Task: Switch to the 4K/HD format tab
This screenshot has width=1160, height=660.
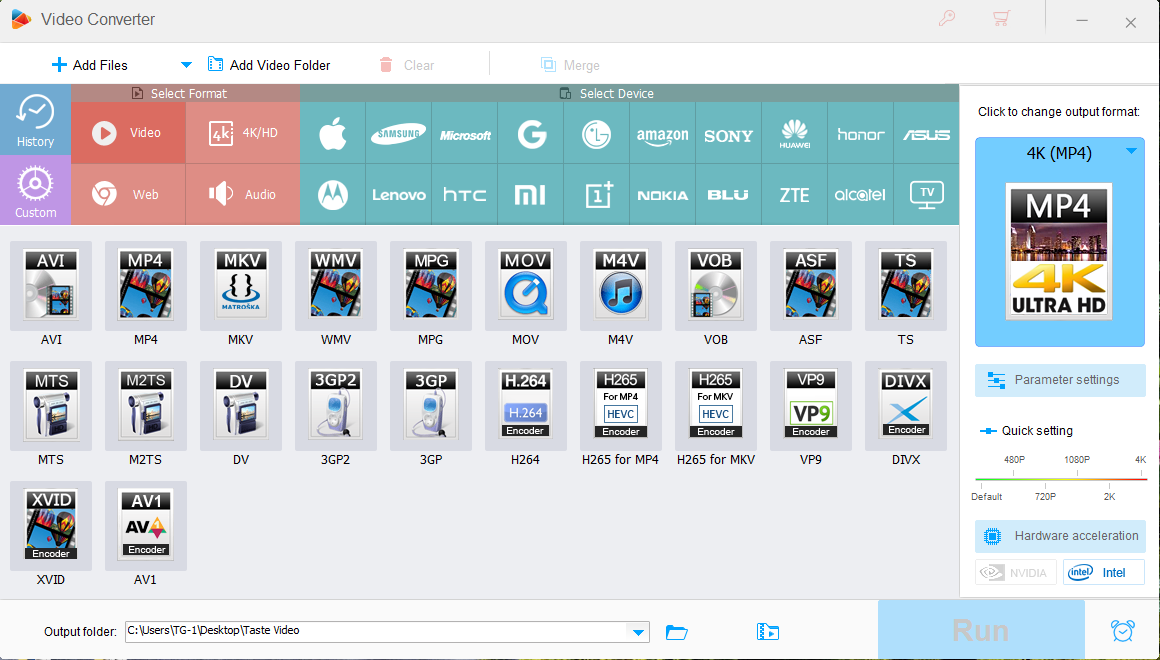Action: [243, 132]
